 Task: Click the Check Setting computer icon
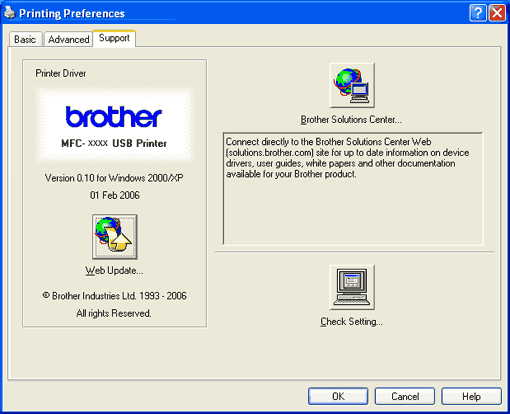(352, 287)
